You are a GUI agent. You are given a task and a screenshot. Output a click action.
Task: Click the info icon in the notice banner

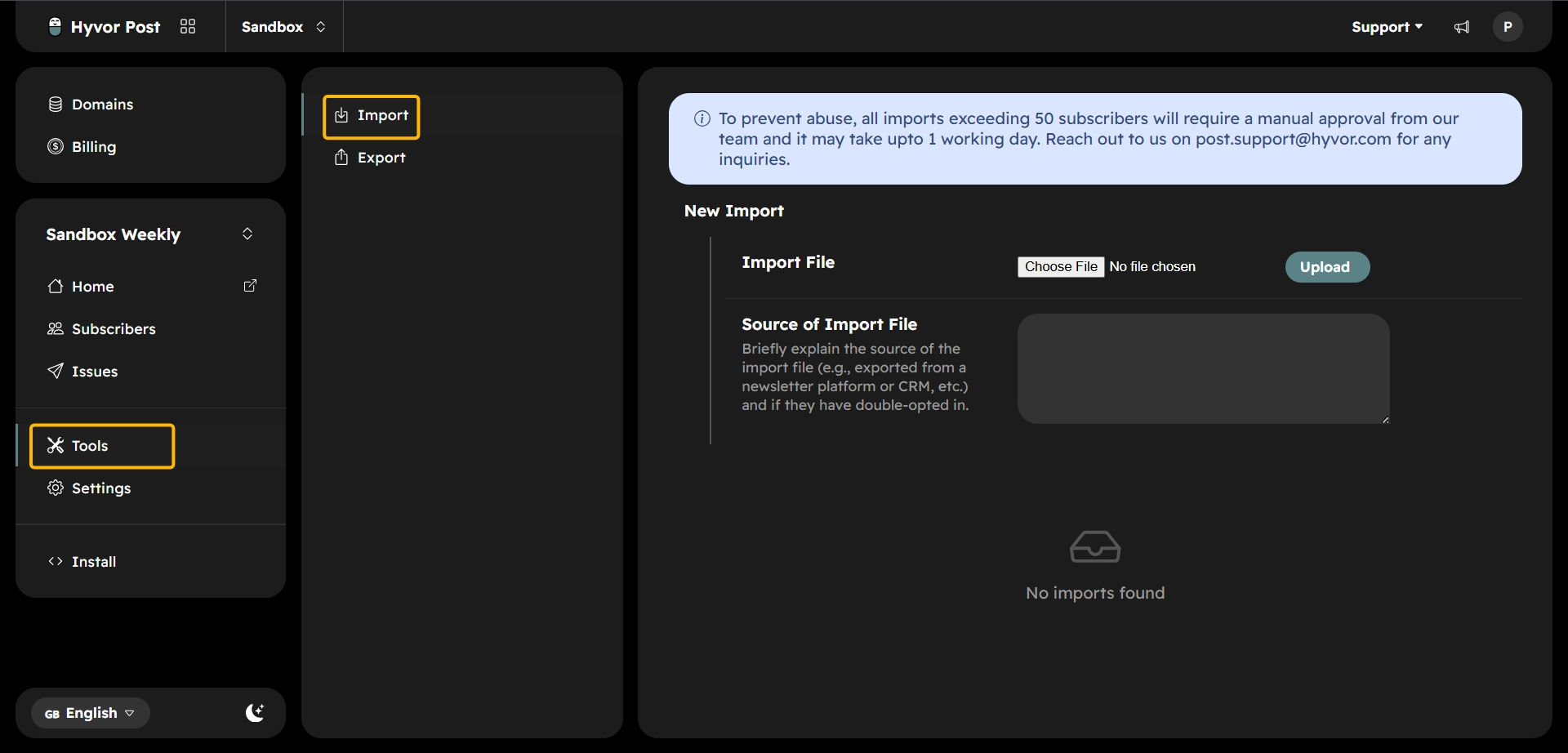coord(702,119)
